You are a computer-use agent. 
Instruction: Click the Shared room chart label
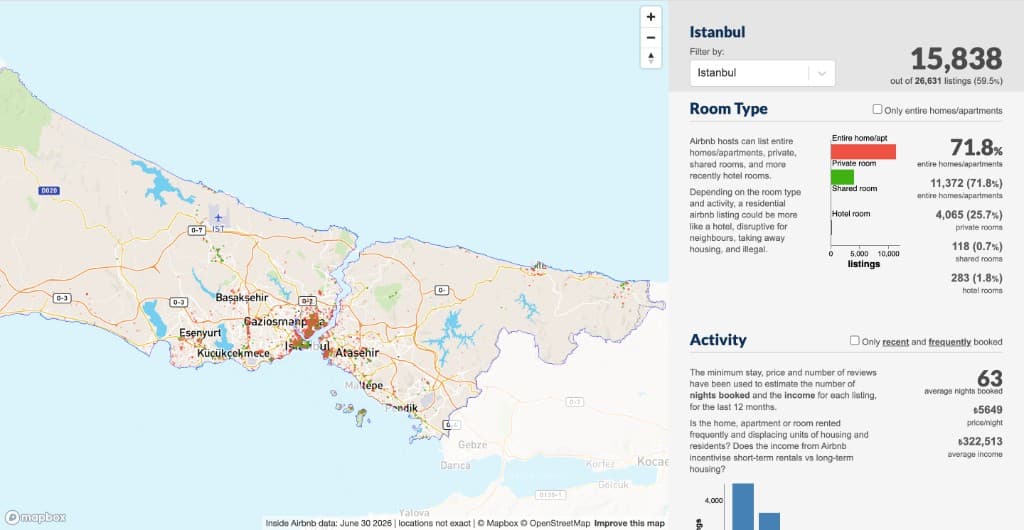854,189
